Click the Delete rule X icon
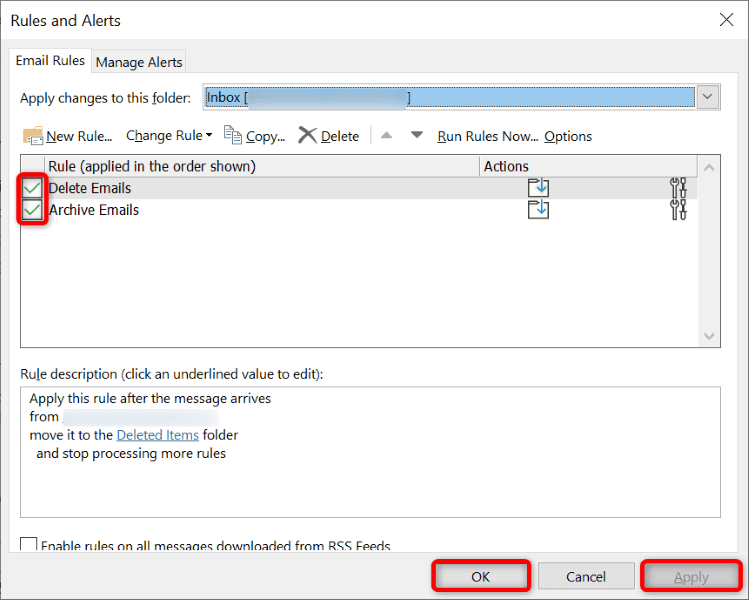Screen dimensions: 749x600 (x=308, y=135)
